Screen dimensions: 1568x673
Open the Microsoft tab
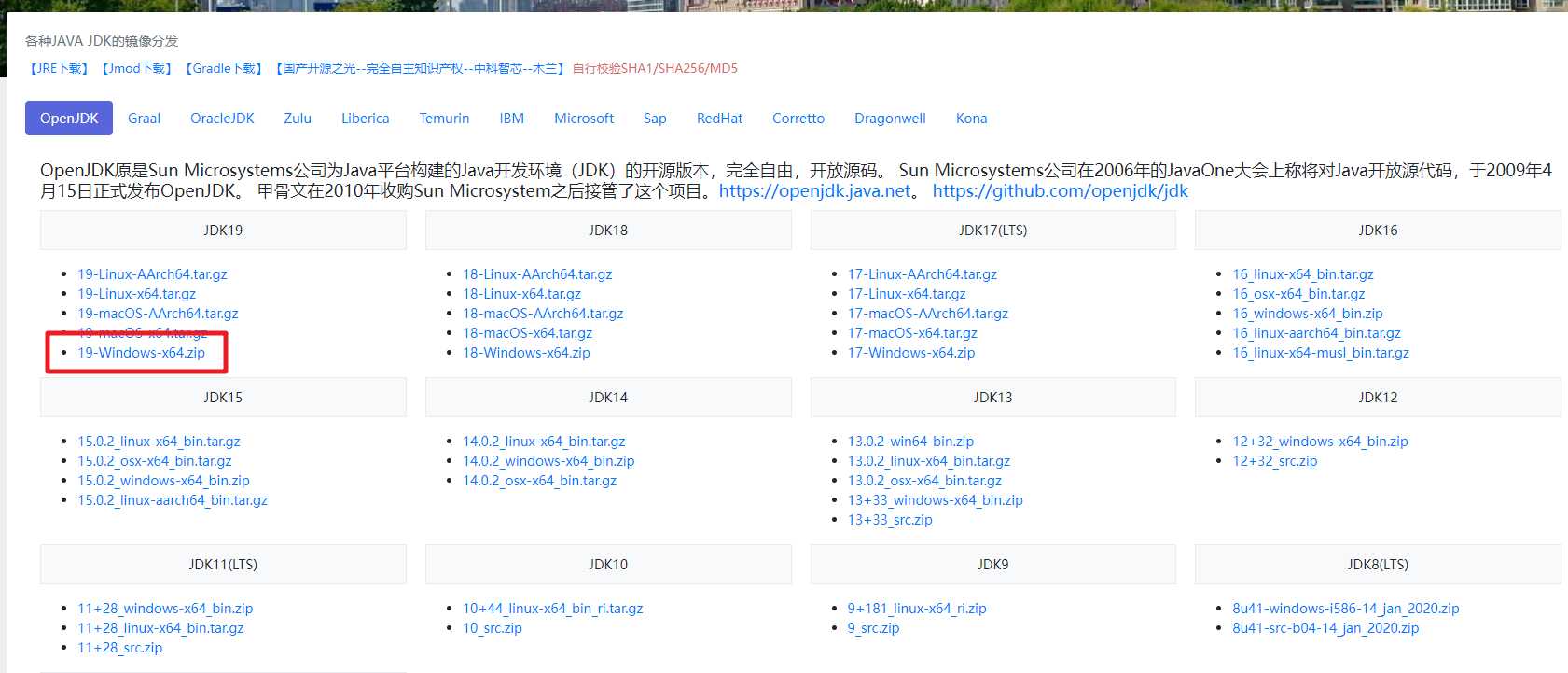(x=584, y=119)
